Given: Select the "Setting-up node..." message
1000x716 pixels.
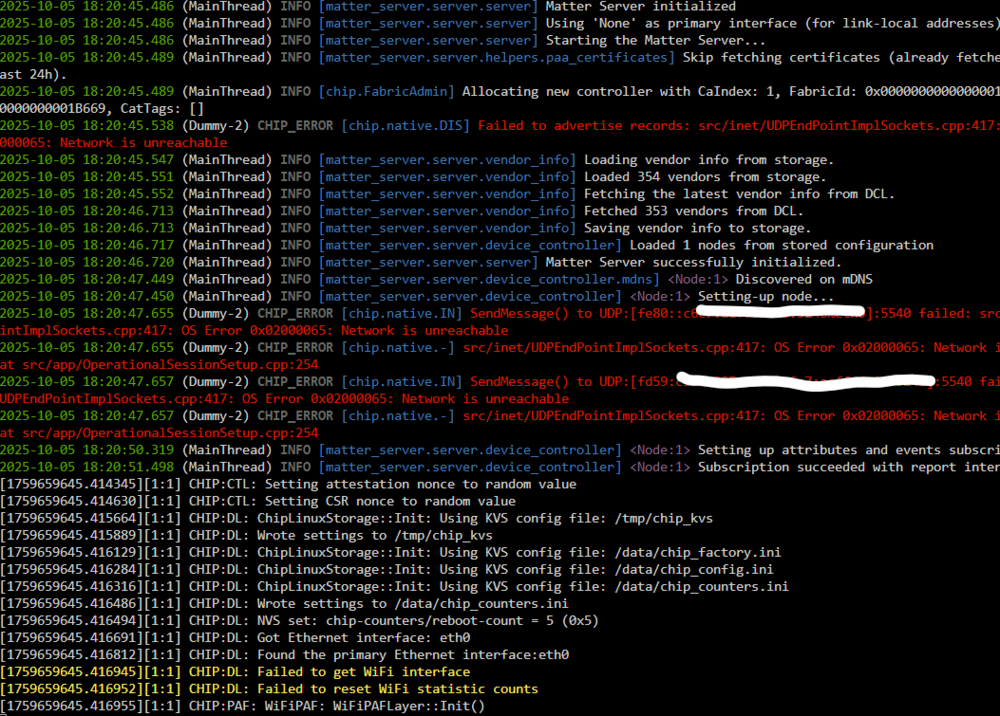Looking at the screenshot, I should click(x=765, y=296).
